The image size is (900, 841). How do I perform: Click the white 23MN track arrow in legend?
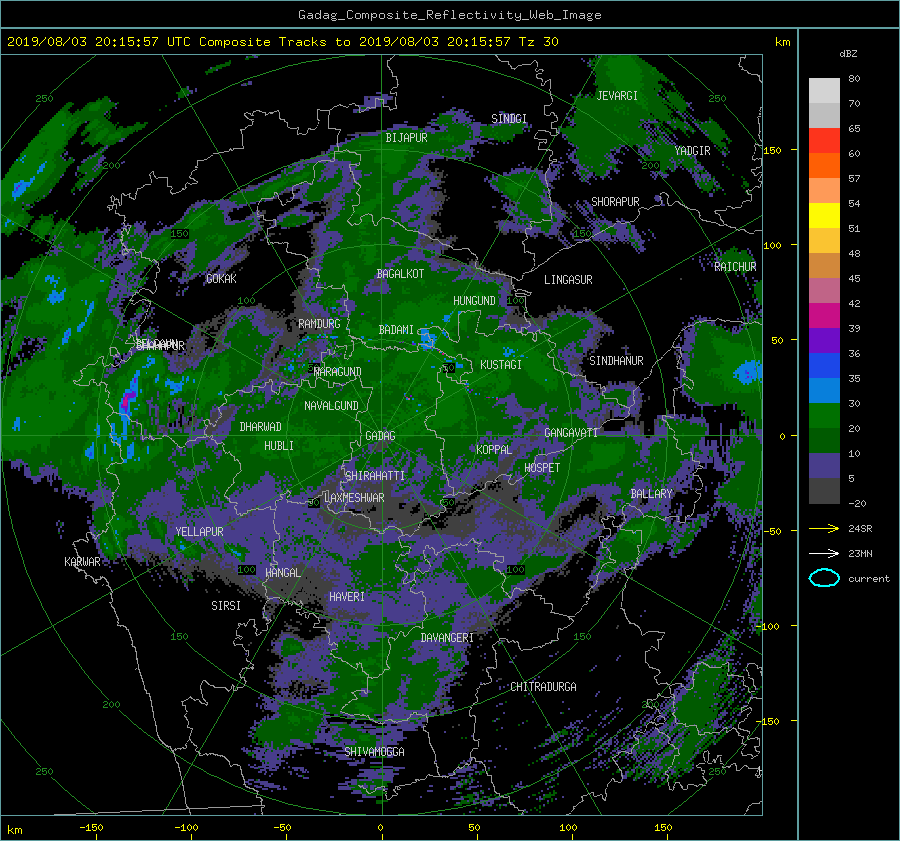(x=824, y=553)
